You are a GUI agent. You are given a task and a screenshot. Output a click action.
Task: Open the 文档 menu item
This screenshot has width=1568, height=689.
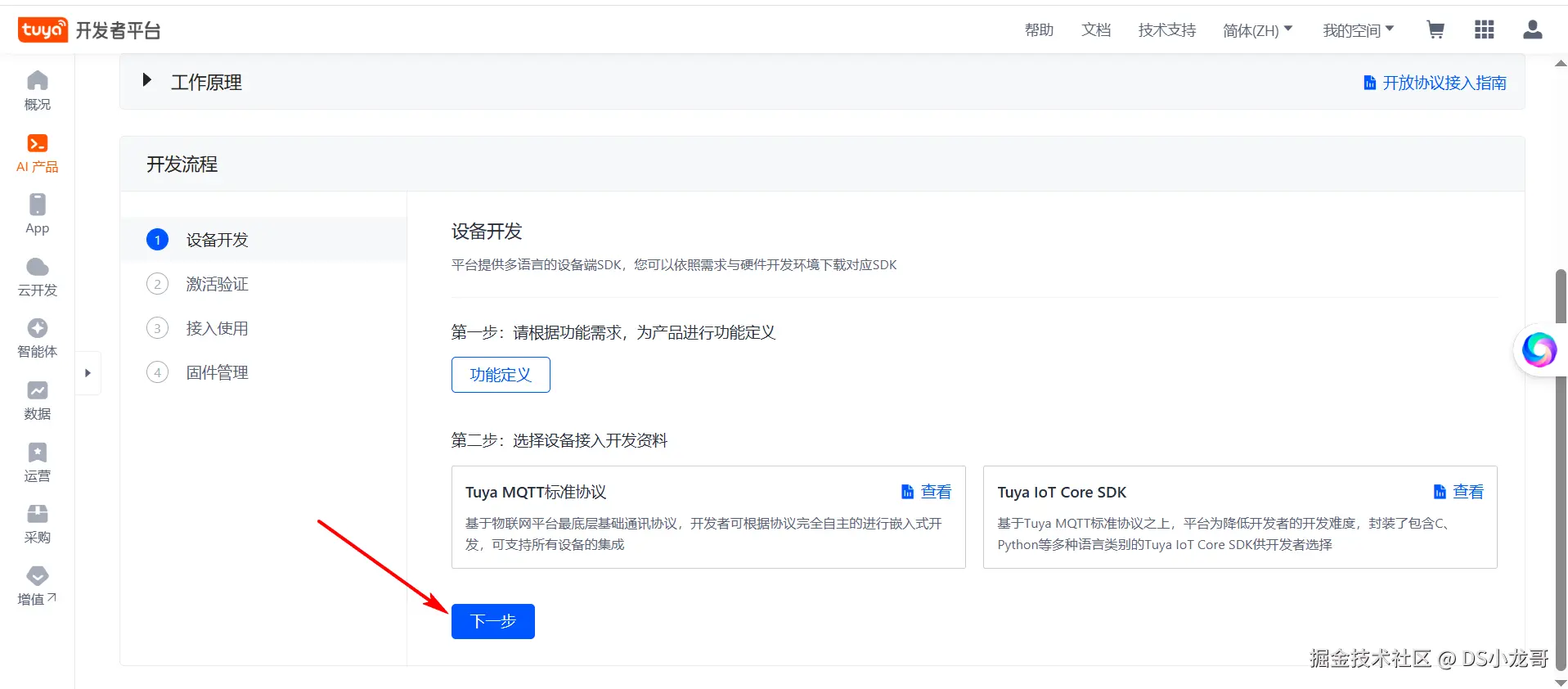click(1096, 30)
